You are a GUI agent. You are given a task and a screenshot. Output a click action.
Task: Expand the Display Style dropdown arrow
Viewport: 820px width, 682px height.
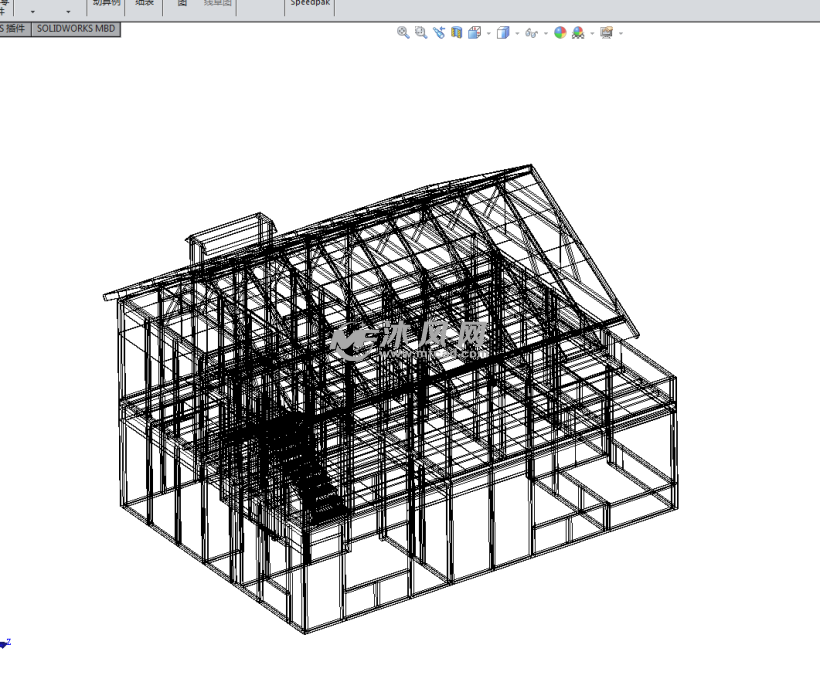click(x=516, y=33)
